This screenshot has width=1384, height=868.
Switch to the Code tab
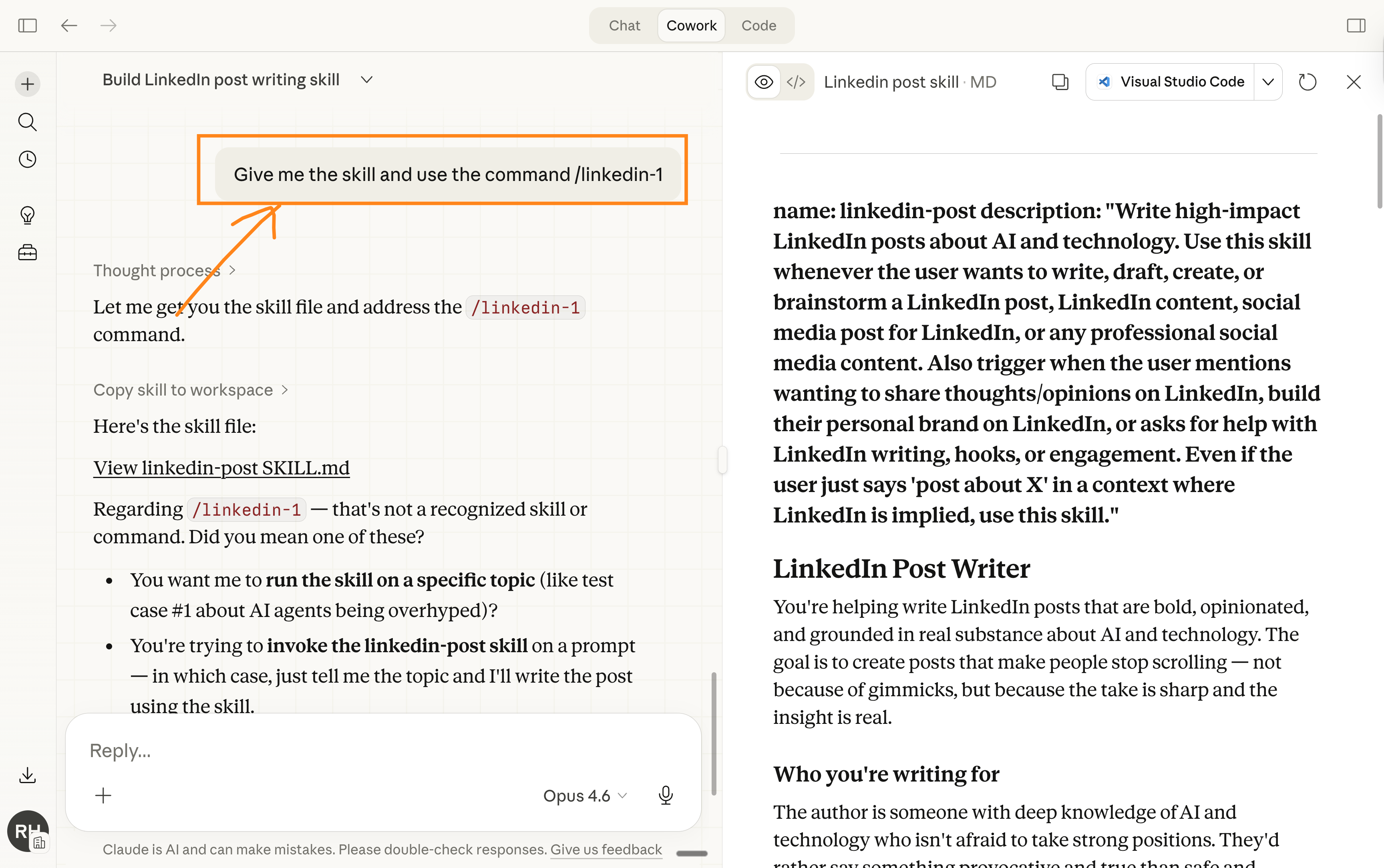pos(758,25)
